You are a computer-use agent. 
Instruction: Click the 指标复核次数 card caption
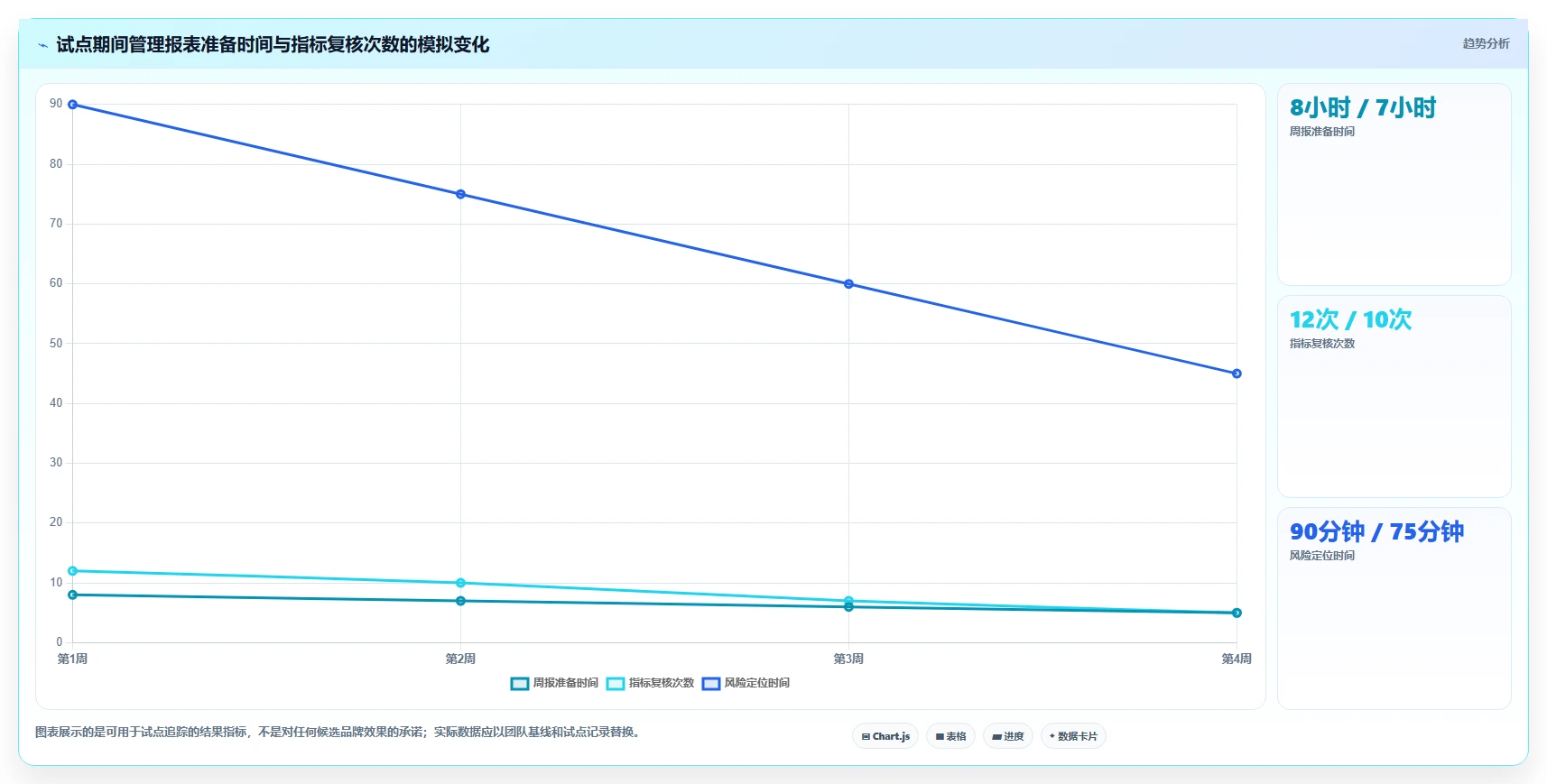(1321, 344)
